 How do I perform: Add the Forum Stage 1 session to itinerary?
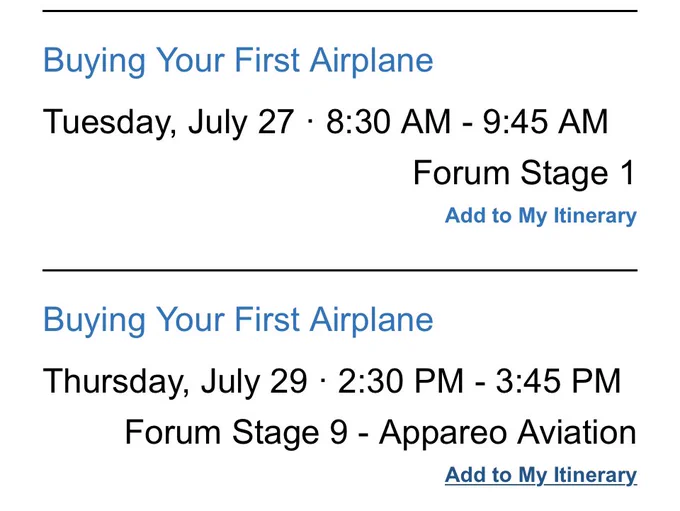tap(541, 216)
